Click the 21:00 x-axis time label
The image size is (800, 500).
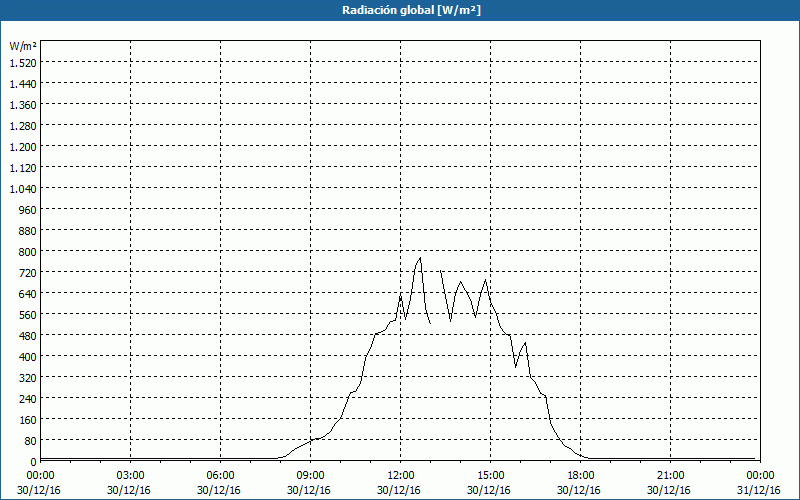point(670,476)
